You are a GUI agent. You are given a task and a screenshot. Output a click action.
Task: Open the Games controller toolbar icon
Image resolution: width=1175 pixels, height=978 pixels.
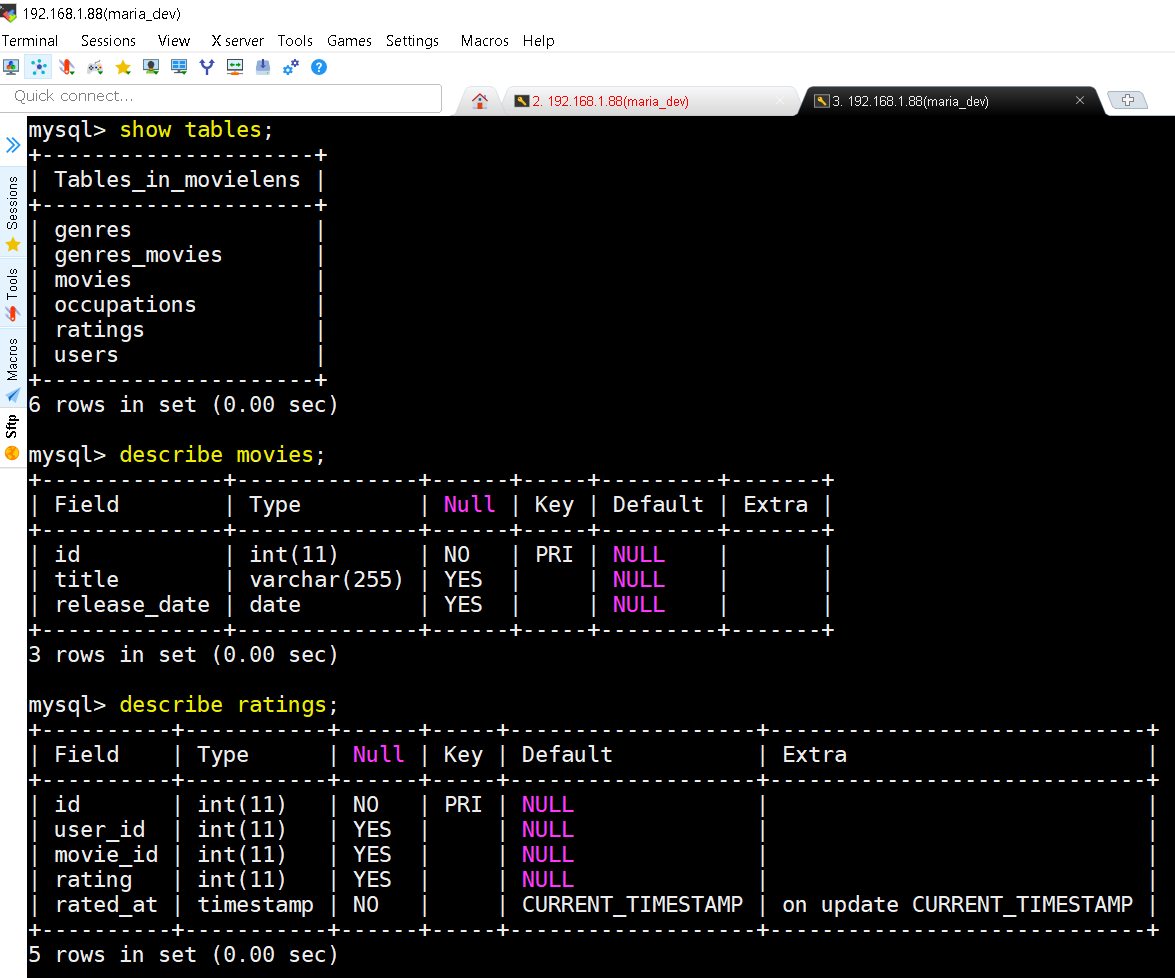(95, 67)
